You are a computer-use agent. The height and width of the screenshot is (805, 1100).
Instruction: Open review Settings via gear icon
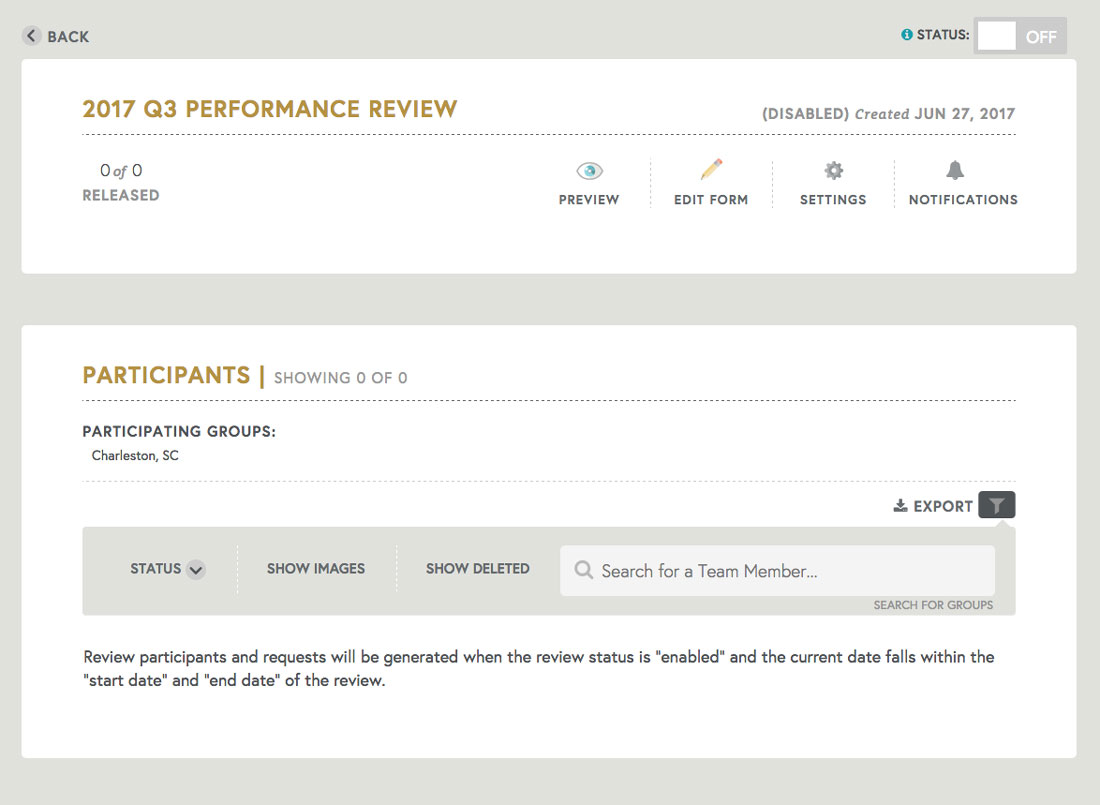[x=833, y=170]
